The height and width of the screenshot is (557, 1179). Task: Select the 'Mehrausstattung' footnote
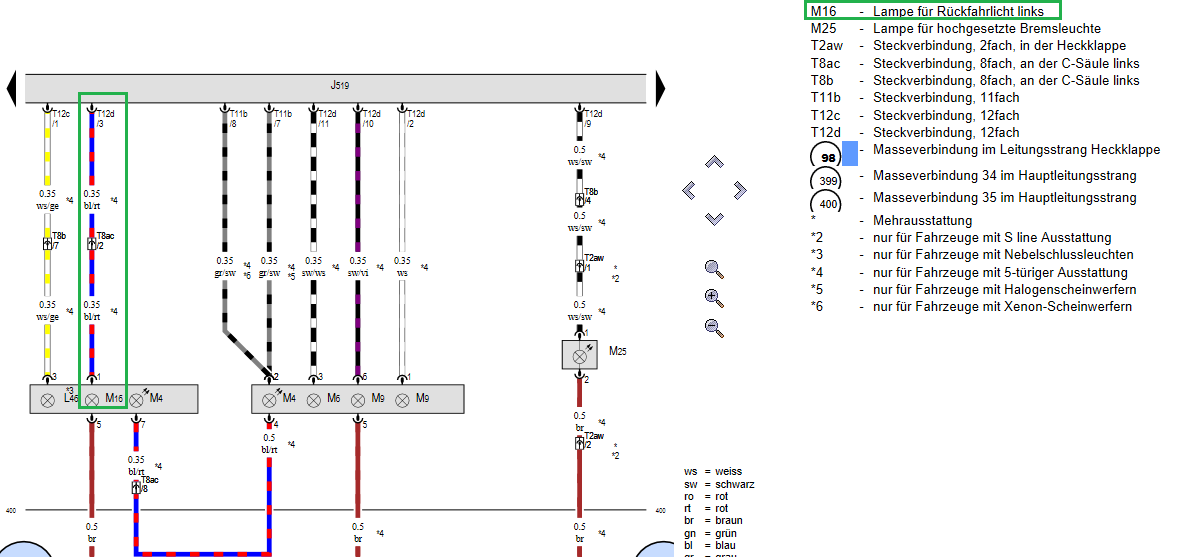pyautogui.click(x=922, y=220)
